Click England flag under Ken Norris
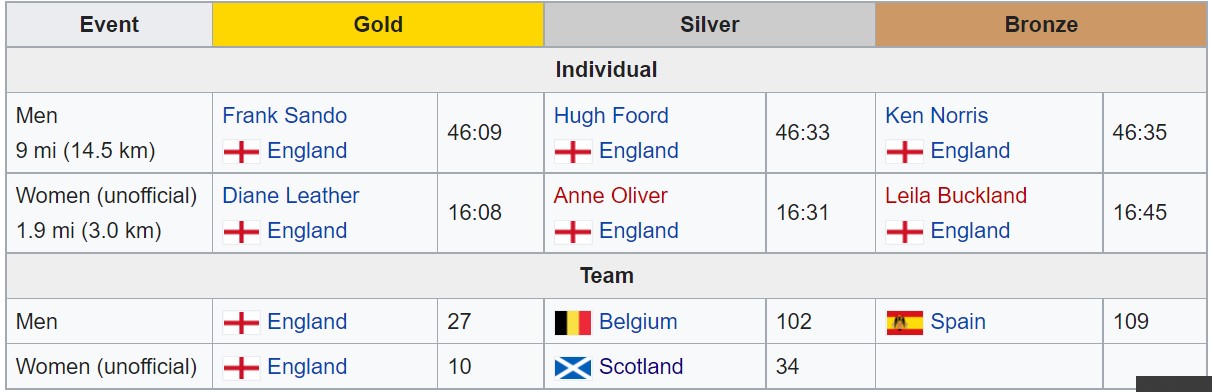This screenshot has width=1212, height=392. click(904, 151)
